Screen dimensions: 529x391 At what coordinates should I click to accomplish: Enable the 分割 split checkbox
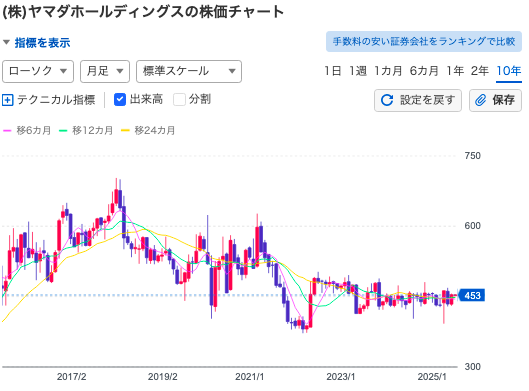click(179, 100)
